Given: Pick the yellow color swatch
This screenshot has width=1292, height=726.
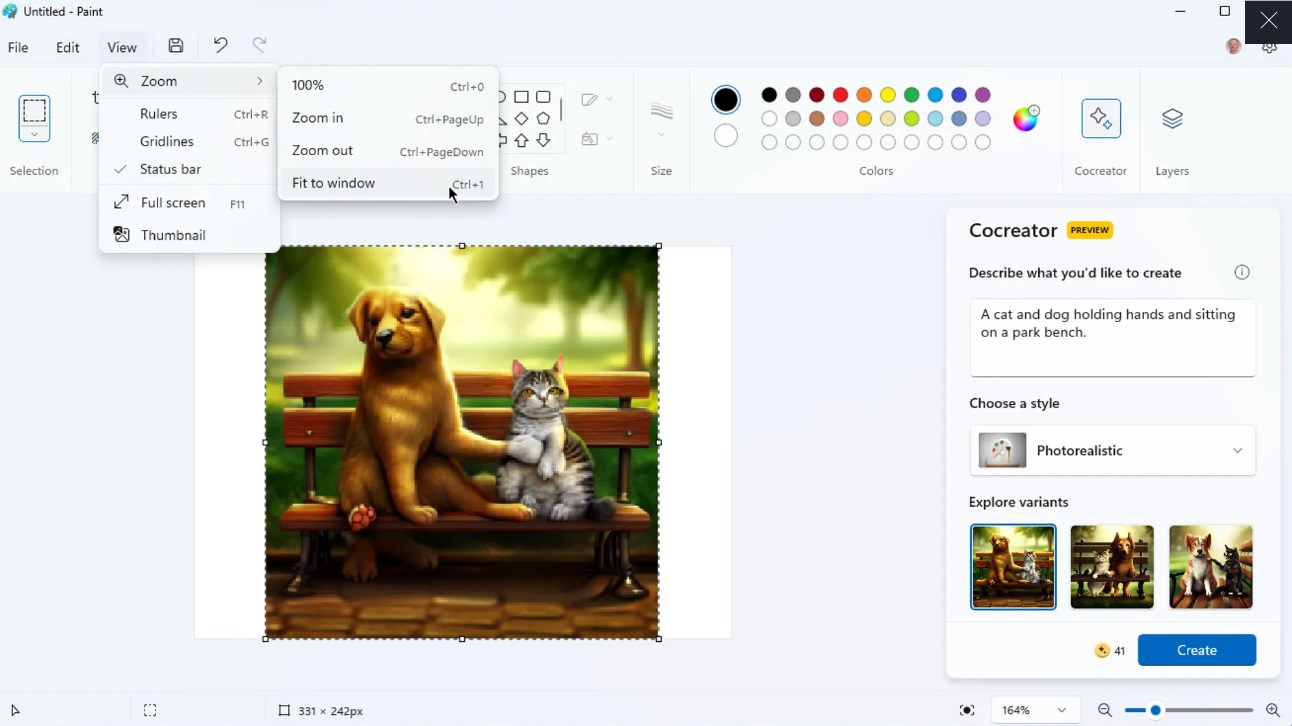Looking at the screenshot, I should coord(888,95).
